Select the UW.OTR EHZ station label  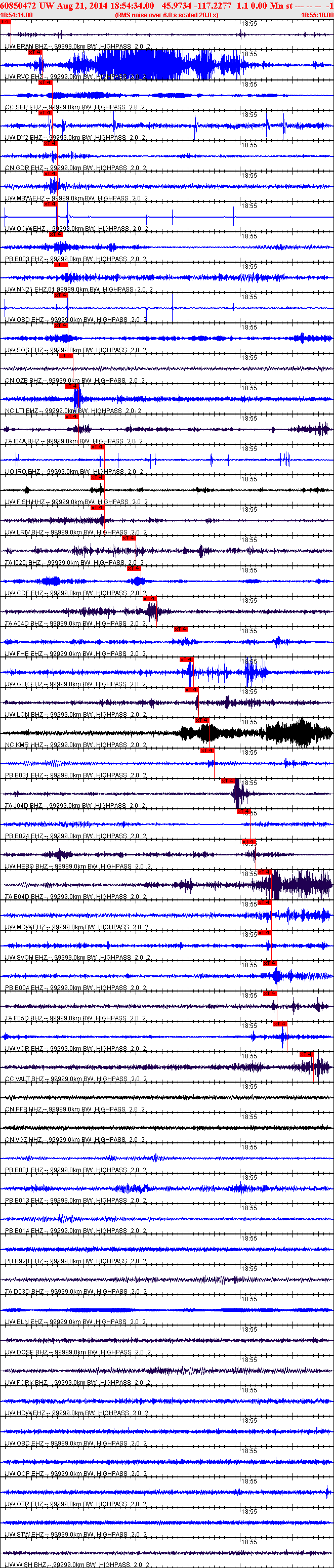(x=75, y=1505)
